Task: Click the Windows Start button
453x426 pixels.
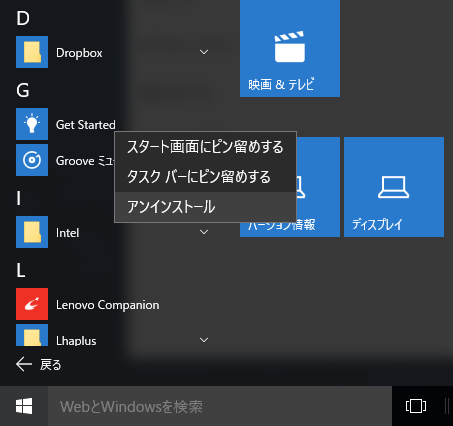Action: coord(24,406)
